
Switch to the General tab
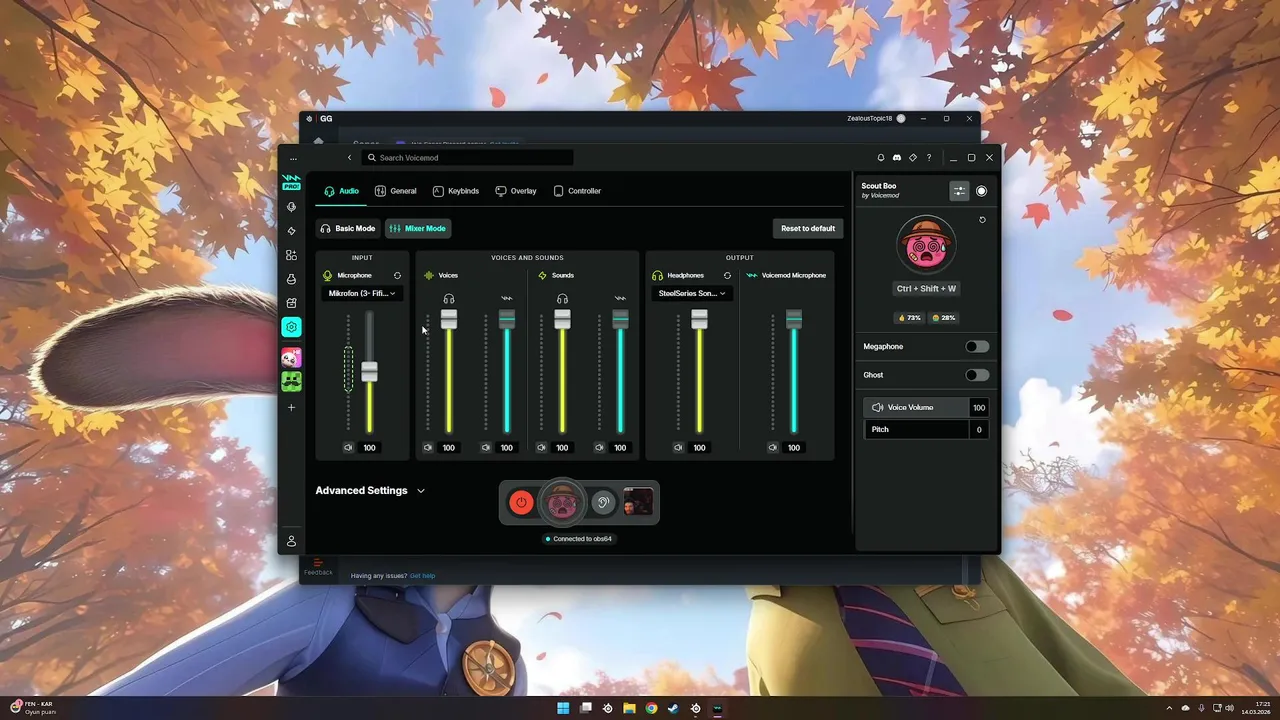click(396, 191)
